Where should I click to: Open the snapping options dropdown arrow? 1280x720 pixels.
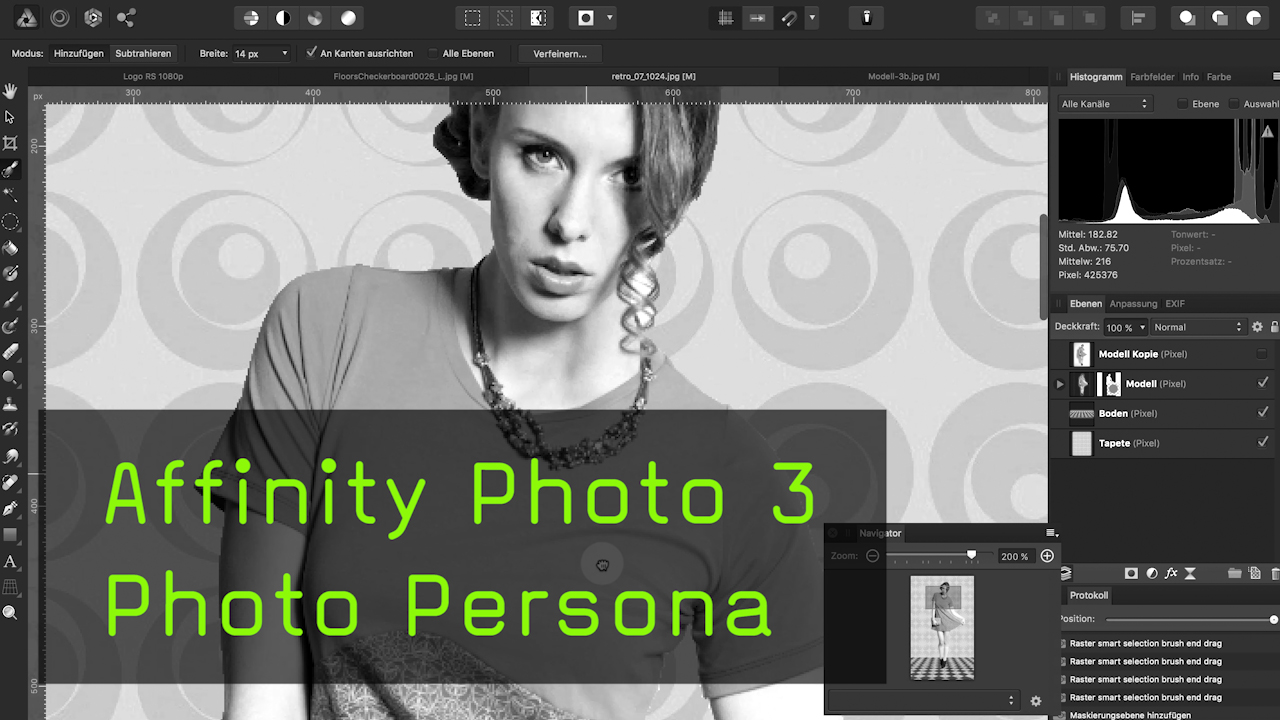(x=812, y=18)
